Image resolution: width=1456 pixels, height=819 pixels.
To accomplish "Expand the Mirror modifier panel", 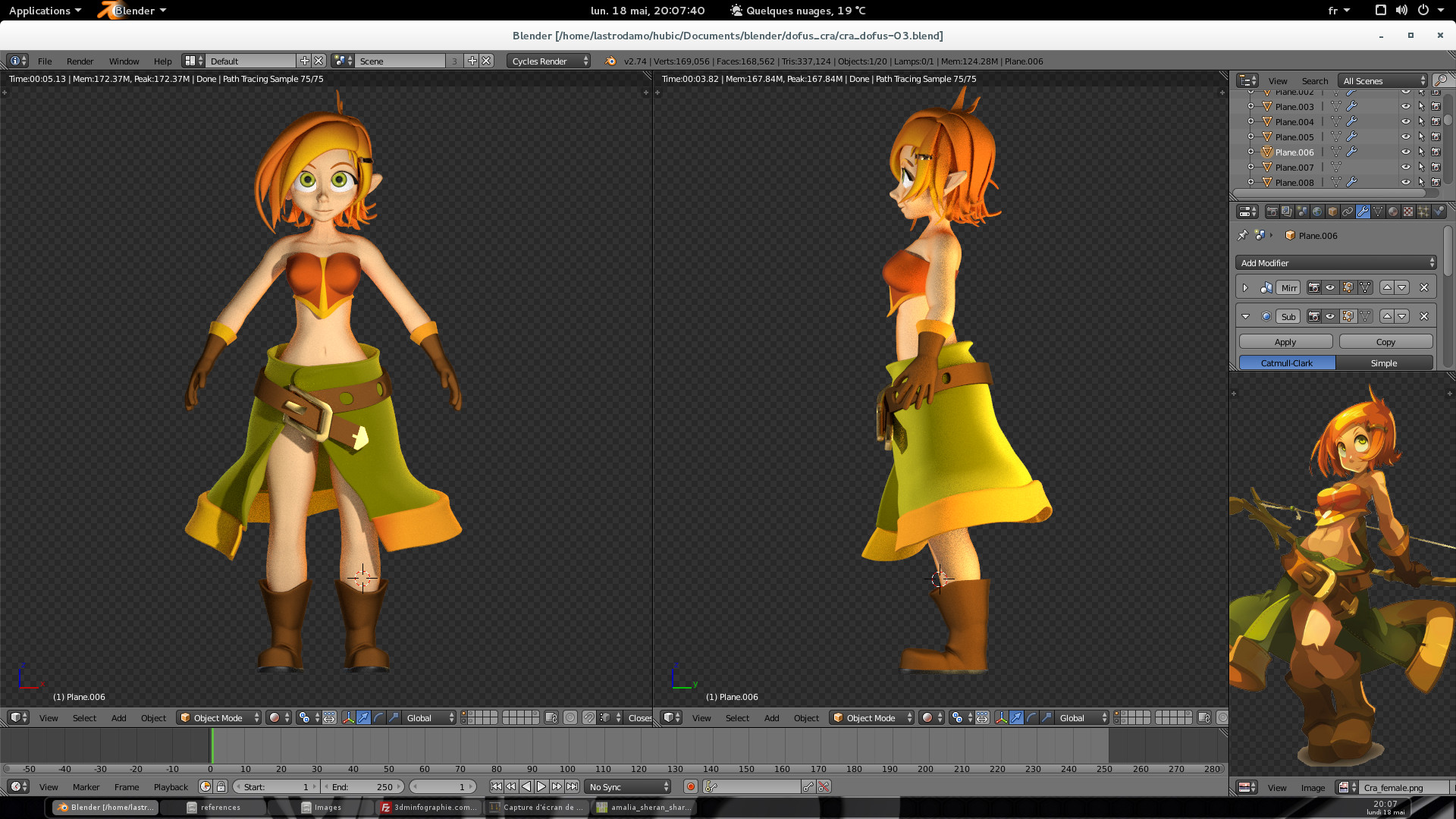I will [x=1245, y=288].
